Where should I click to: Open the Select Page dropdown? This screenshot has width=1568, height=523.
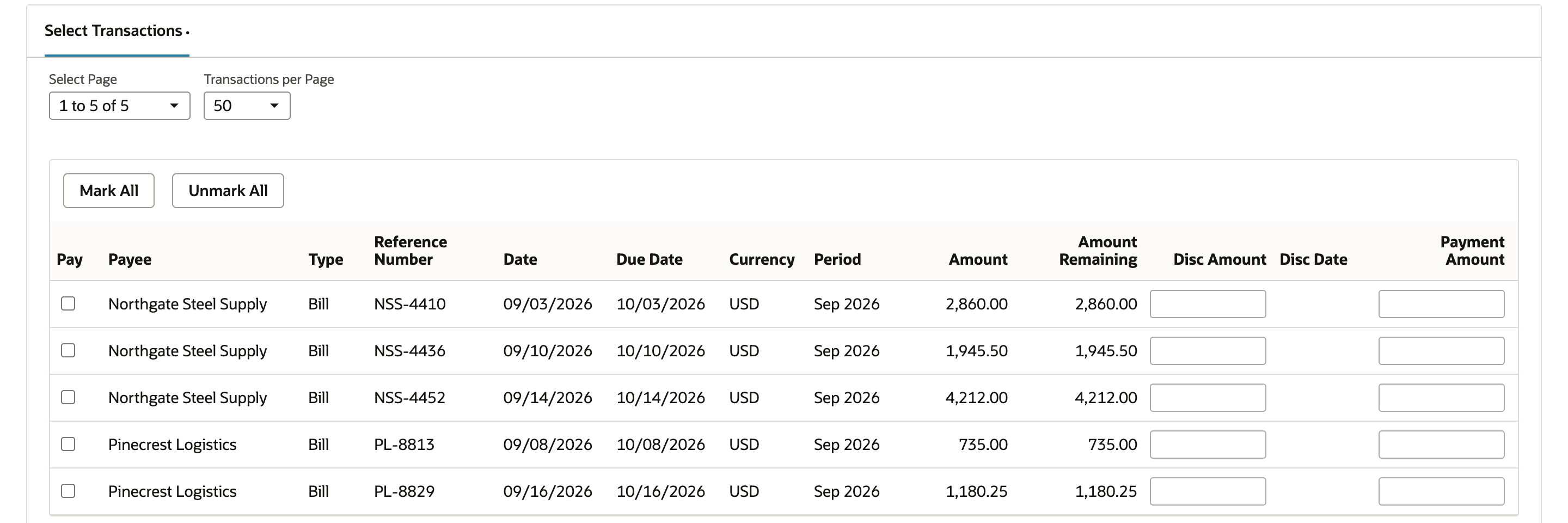[119, 106]
